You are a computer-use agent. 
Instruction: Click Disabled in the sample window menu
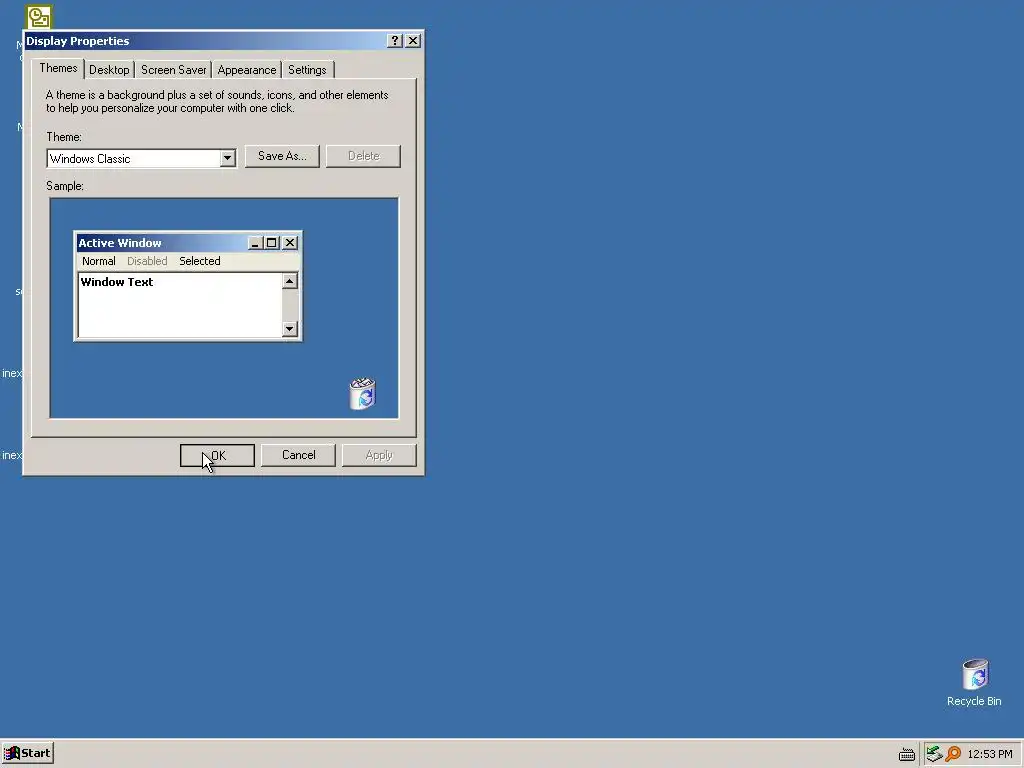point(147,261)
